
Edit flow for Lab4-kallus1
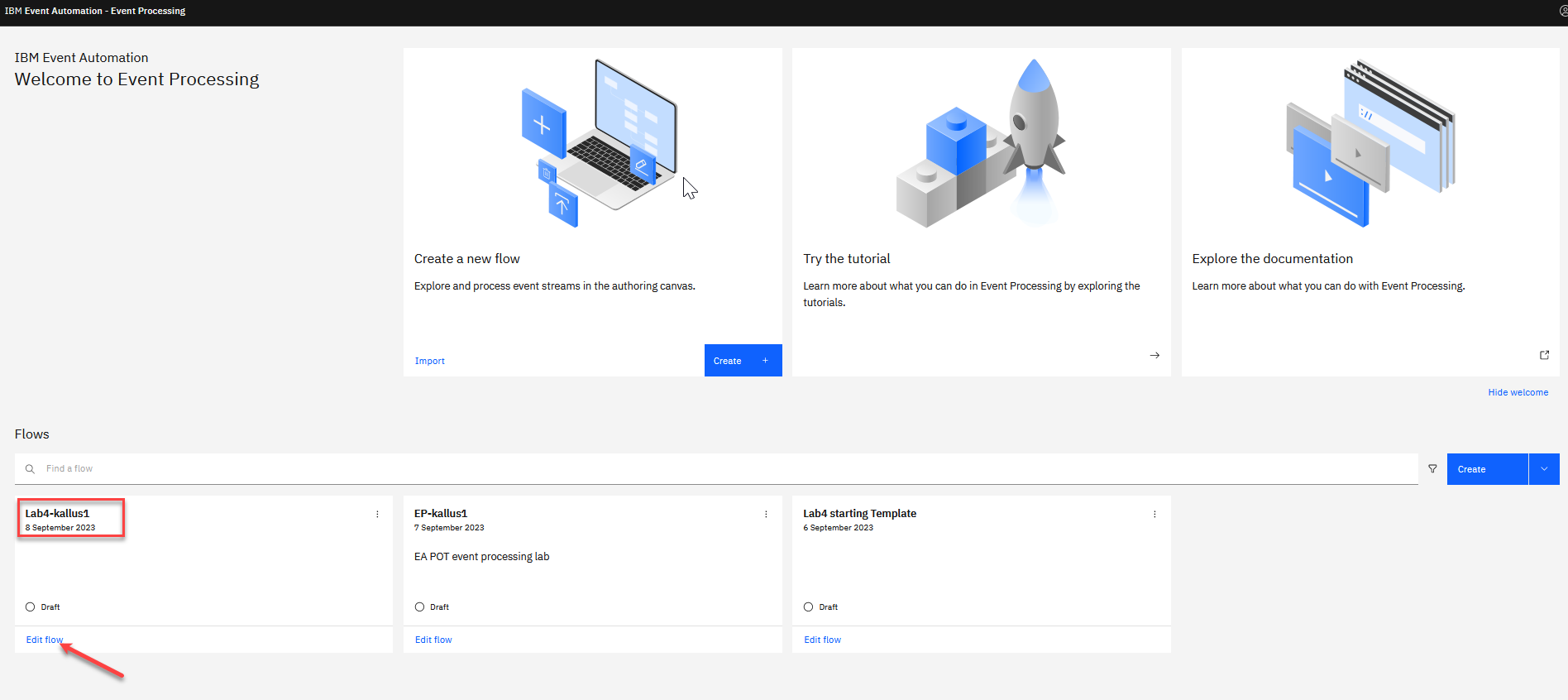pos(44,640)
